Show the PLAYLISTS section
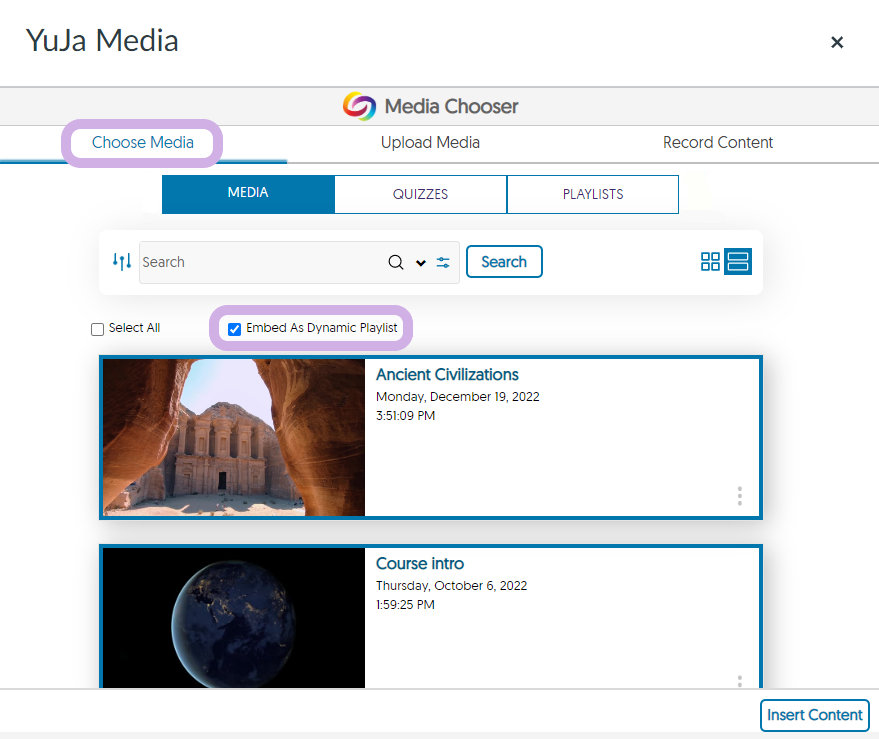The height and width of the screenshot is (739, 879). 592,194
